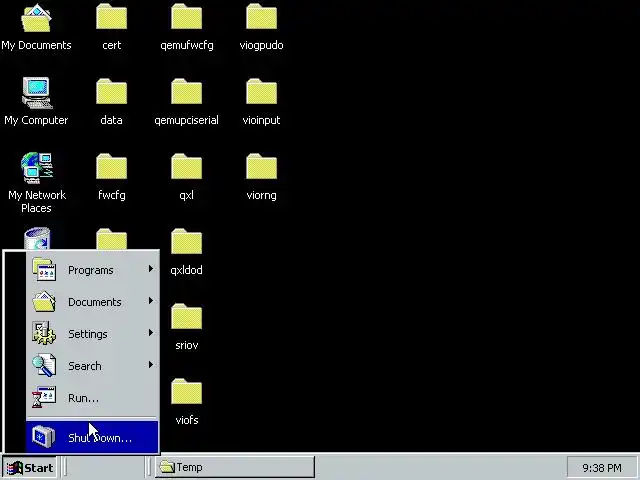Click the "fwcfg" label text
This screenshot has height=480, width=640.
click(x=111, y=195)
